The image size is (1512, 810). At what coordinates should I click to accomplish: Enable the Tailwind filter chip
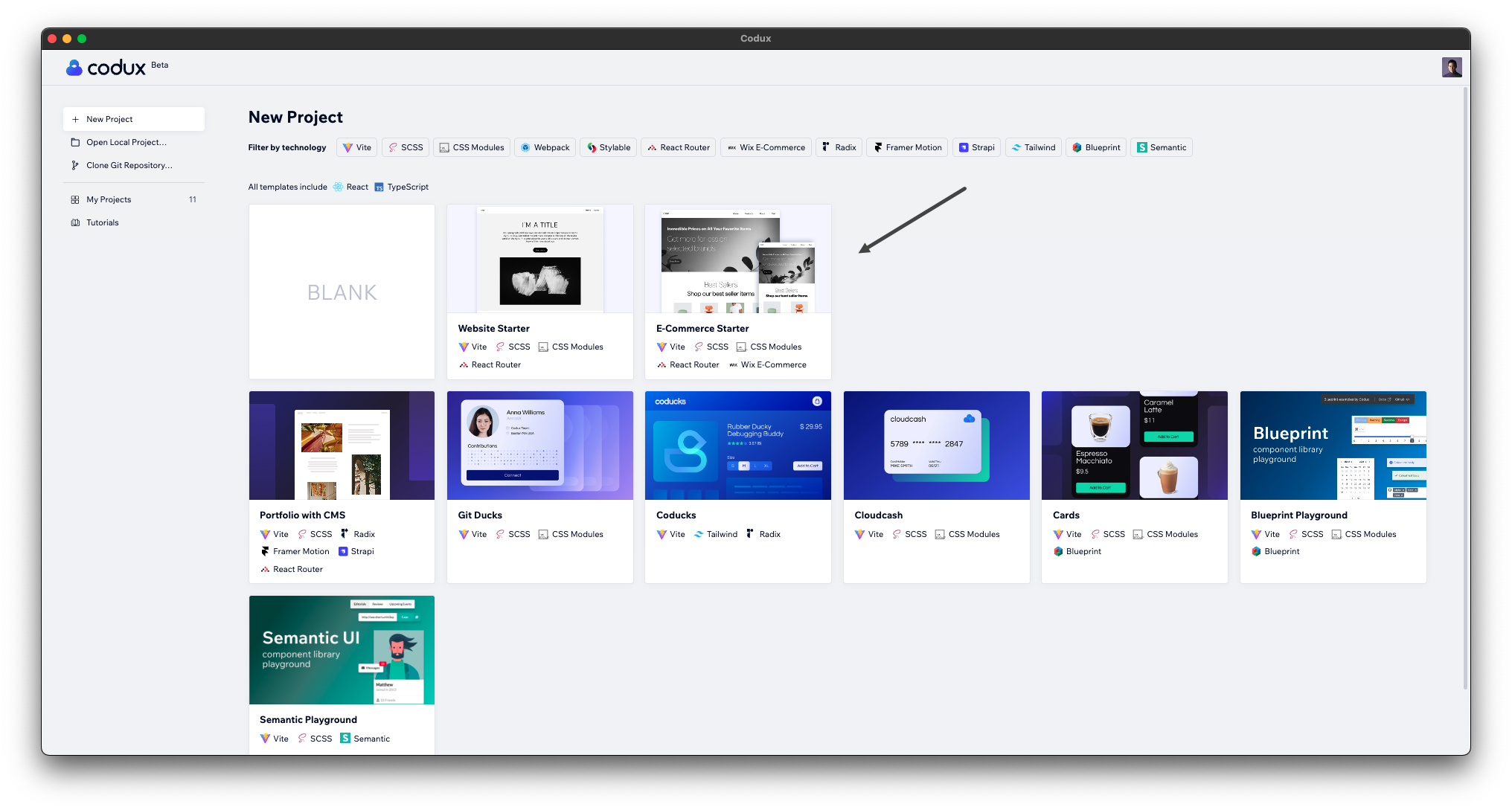[x=1034, y=147]
